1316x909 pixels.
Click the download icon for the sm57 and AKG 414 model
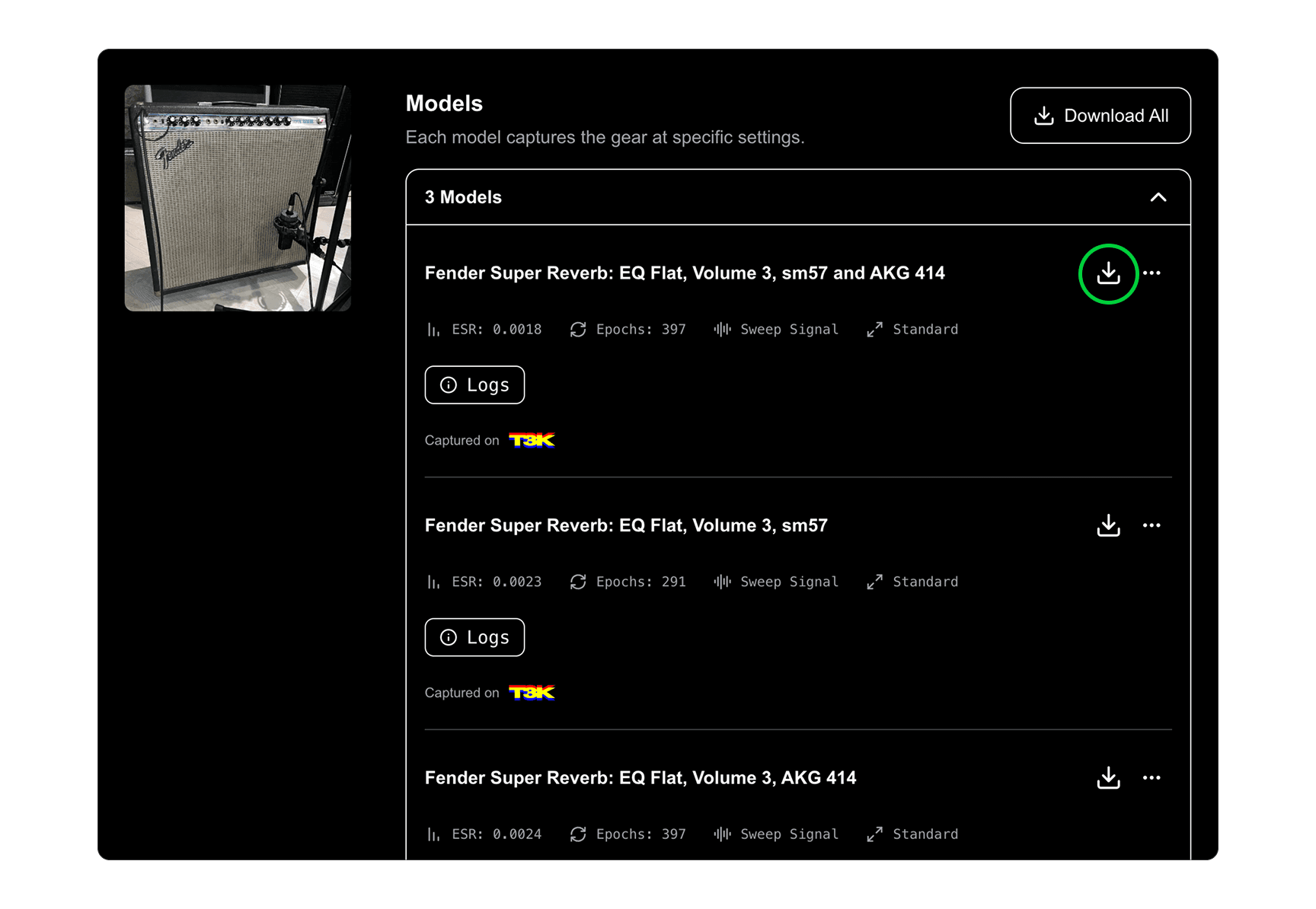pyautogui.click(x=1109, y=274)
